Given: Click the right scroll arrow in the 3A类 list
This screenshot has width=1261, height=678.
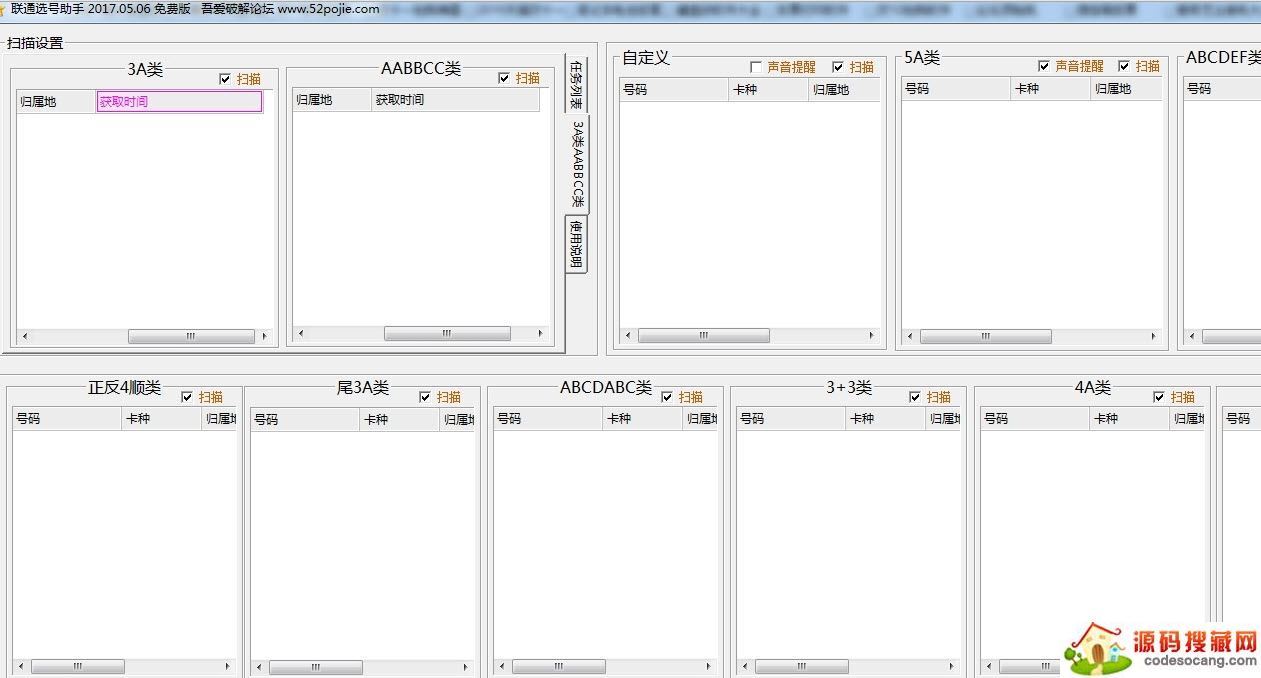Looking at the screenshot, I should click(x=265, y=337).
